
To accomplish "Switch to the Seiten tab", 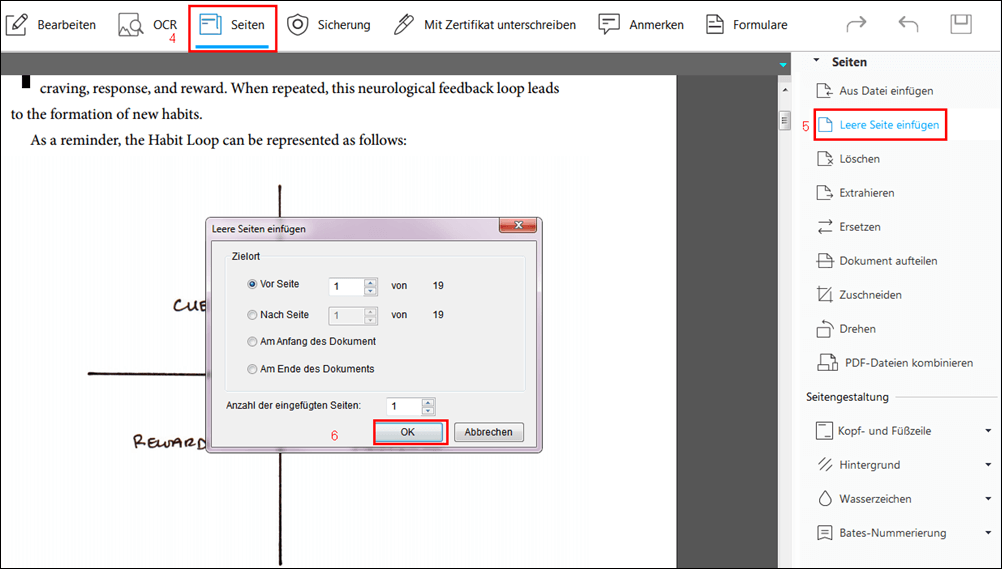I will pyautogui.click(x=233, y=25).
